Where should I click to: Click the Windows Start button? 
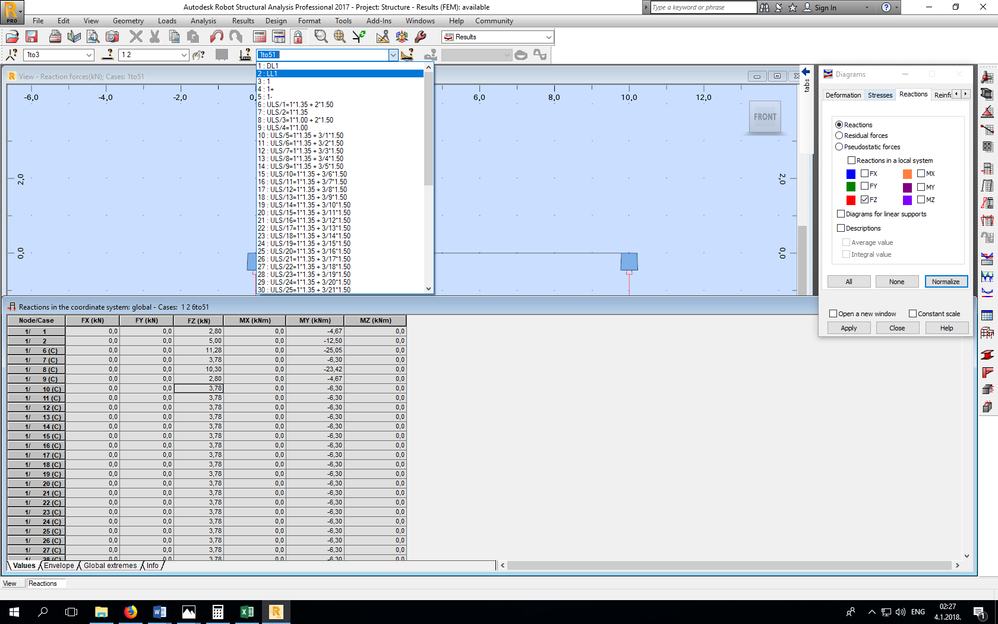(13, 612)
